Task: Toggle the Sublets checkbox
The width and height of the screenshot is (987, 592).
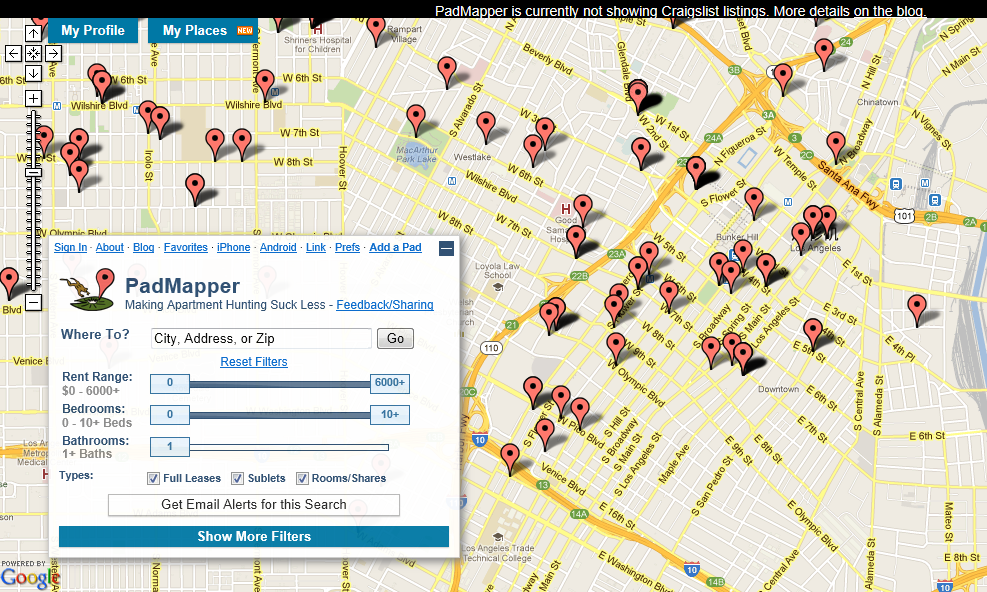Action: point(237,479)
